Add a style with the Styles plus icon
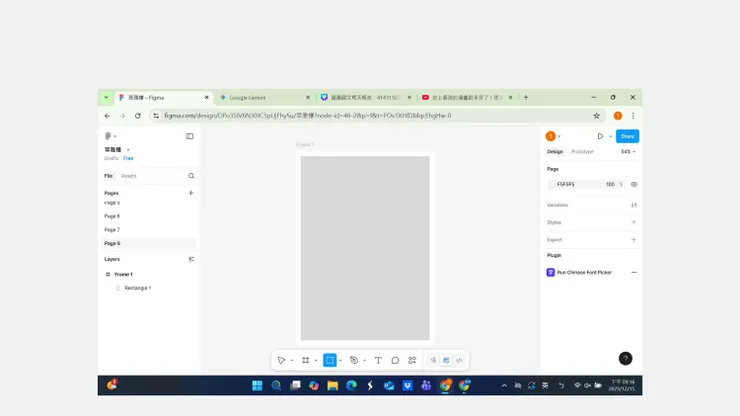This screenshot has width=740, height=416. pos(634,222)
